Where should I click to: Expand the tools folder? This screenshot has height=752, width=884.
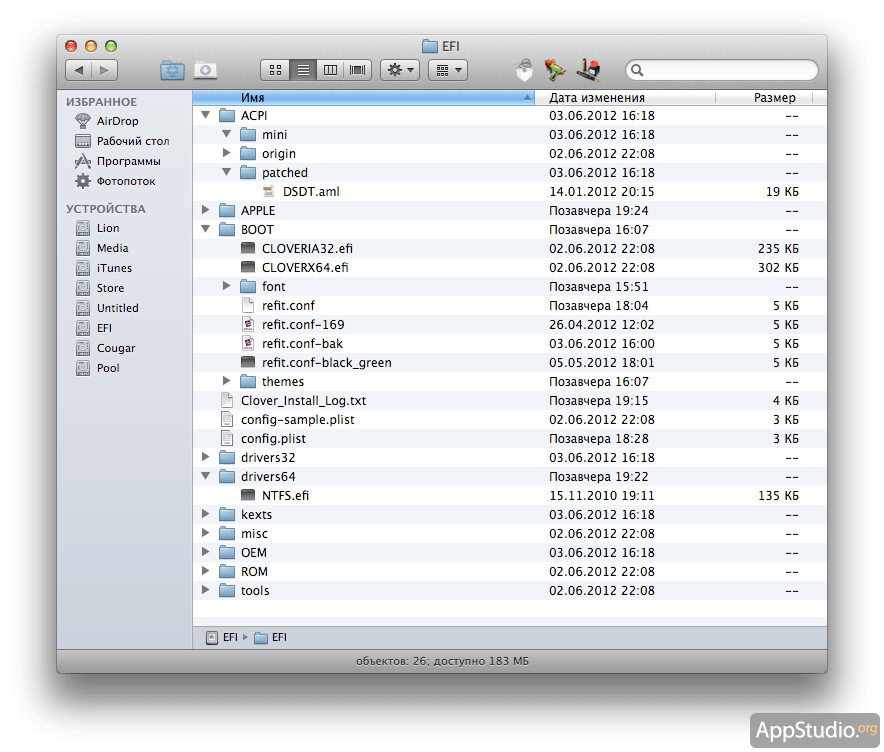[x=206, y=590]
